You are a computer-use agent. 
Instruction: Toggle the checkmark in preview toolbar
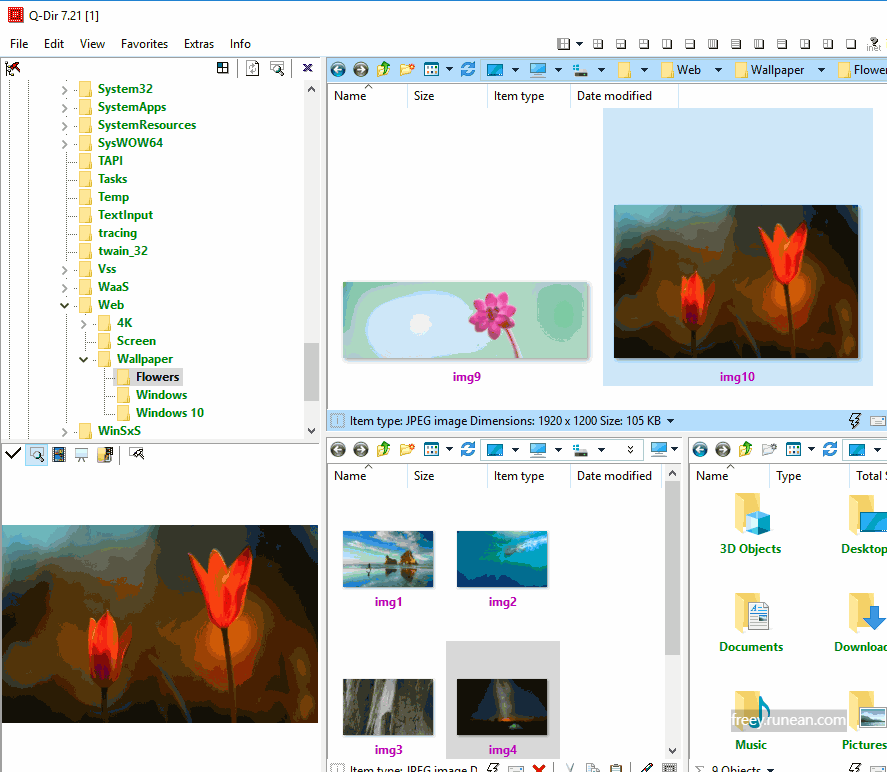pos(12,453)
